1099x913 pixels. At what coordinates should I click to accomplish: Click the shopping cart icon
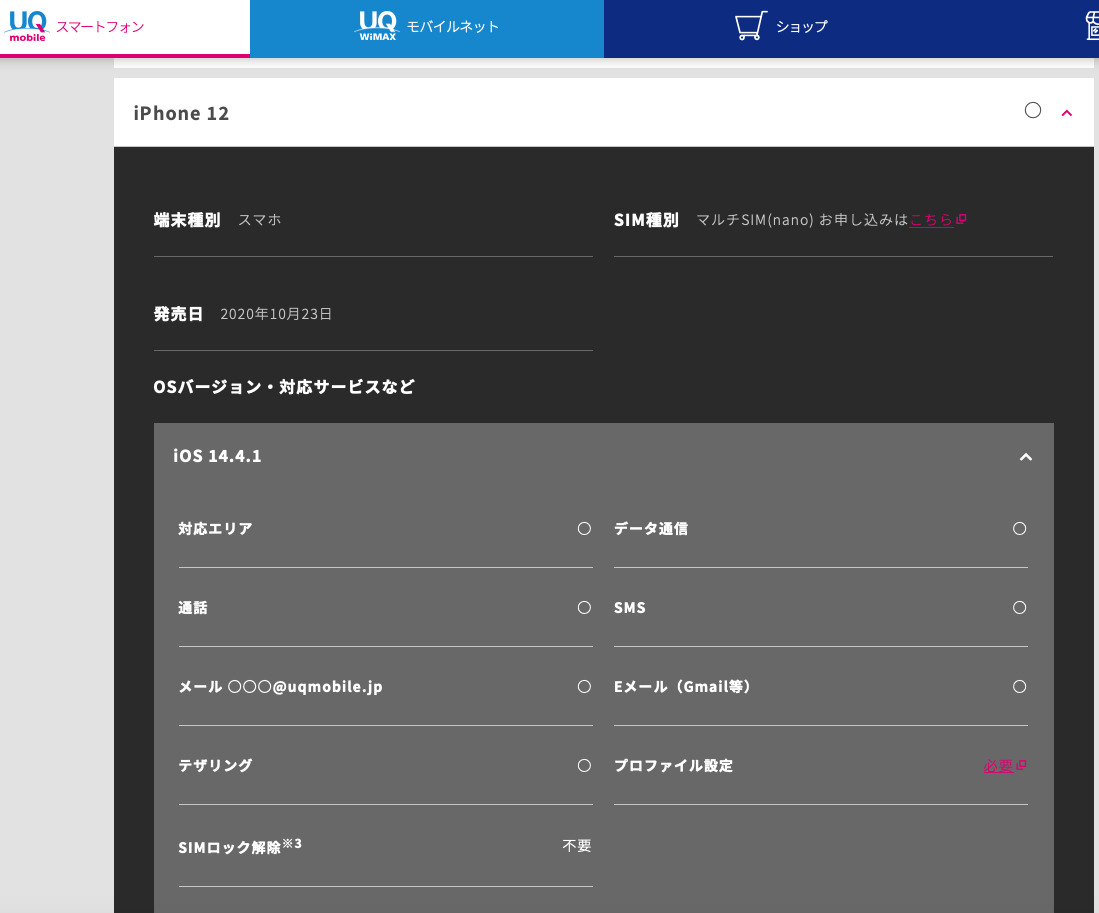(750, 26)
